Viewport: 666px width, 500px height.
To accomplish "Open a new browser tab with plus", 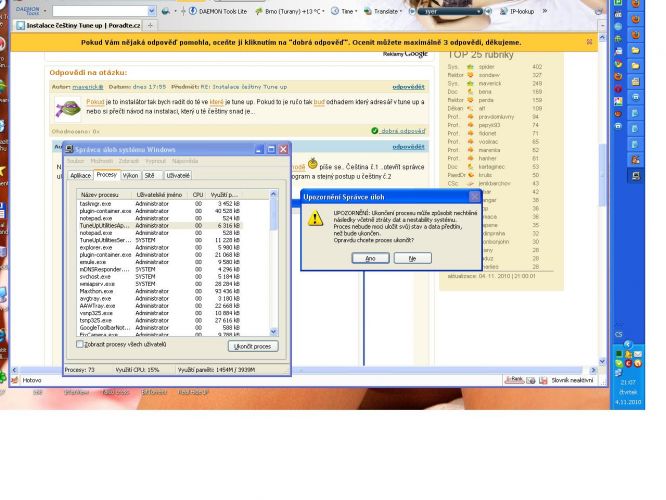I will (x=150, y=25).
